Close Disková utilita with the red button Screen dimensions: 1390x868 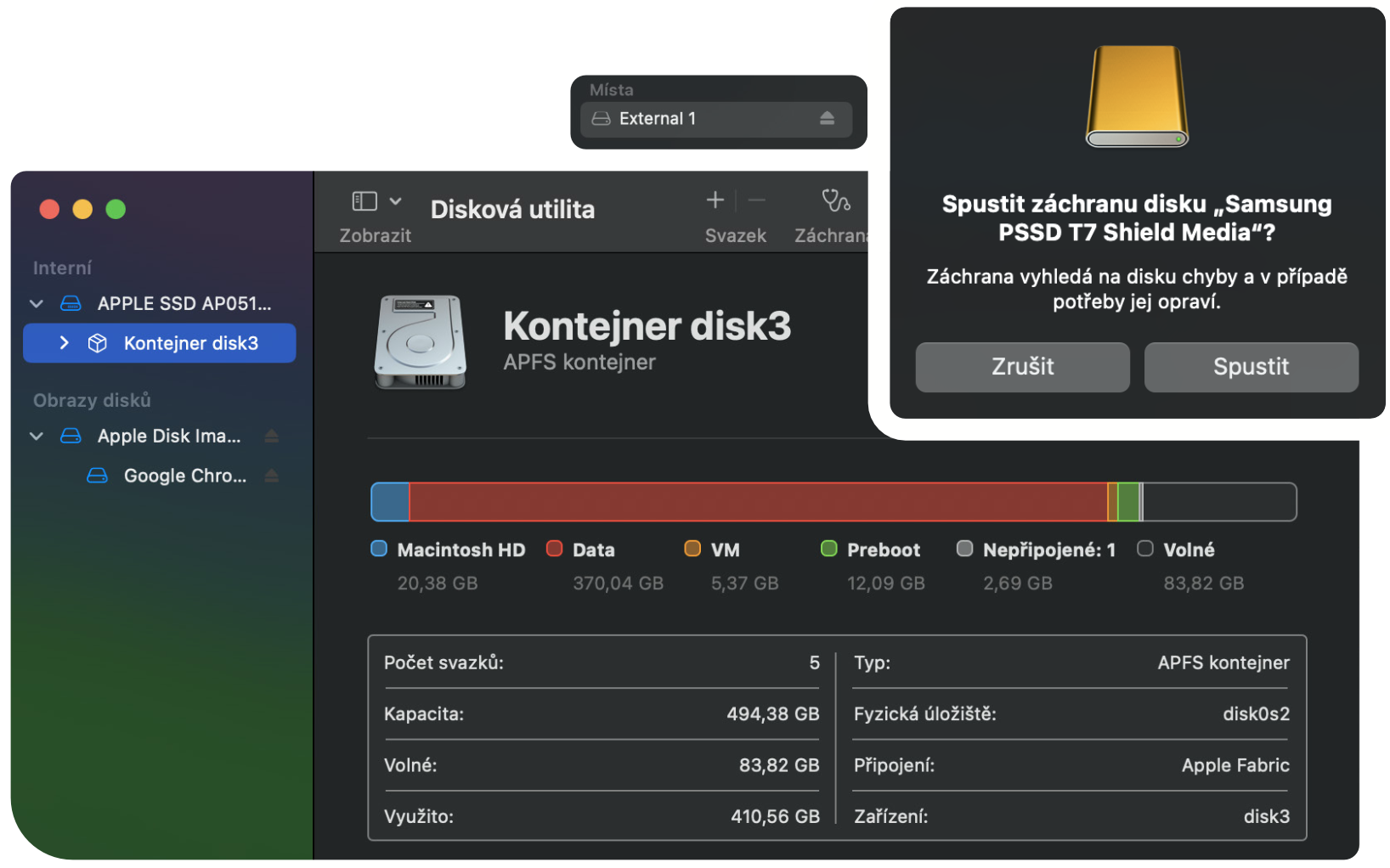[49, 209]
